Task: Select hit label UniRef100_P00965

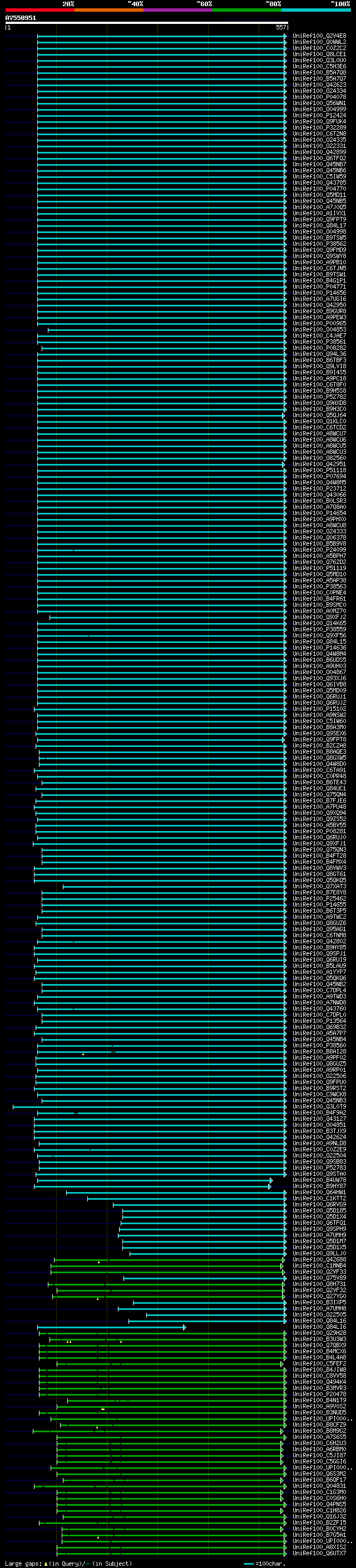Action: tap(319, 323)
